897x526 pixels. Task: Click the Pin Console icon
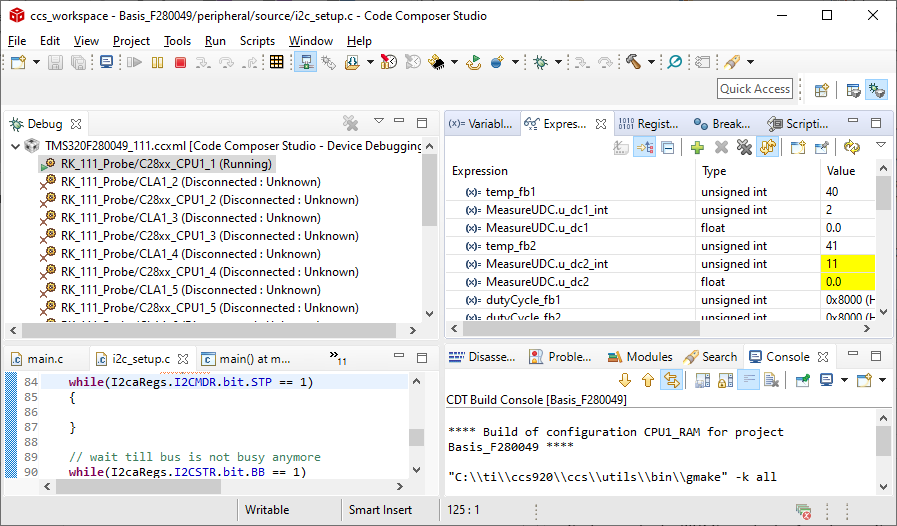coord(803,379)
